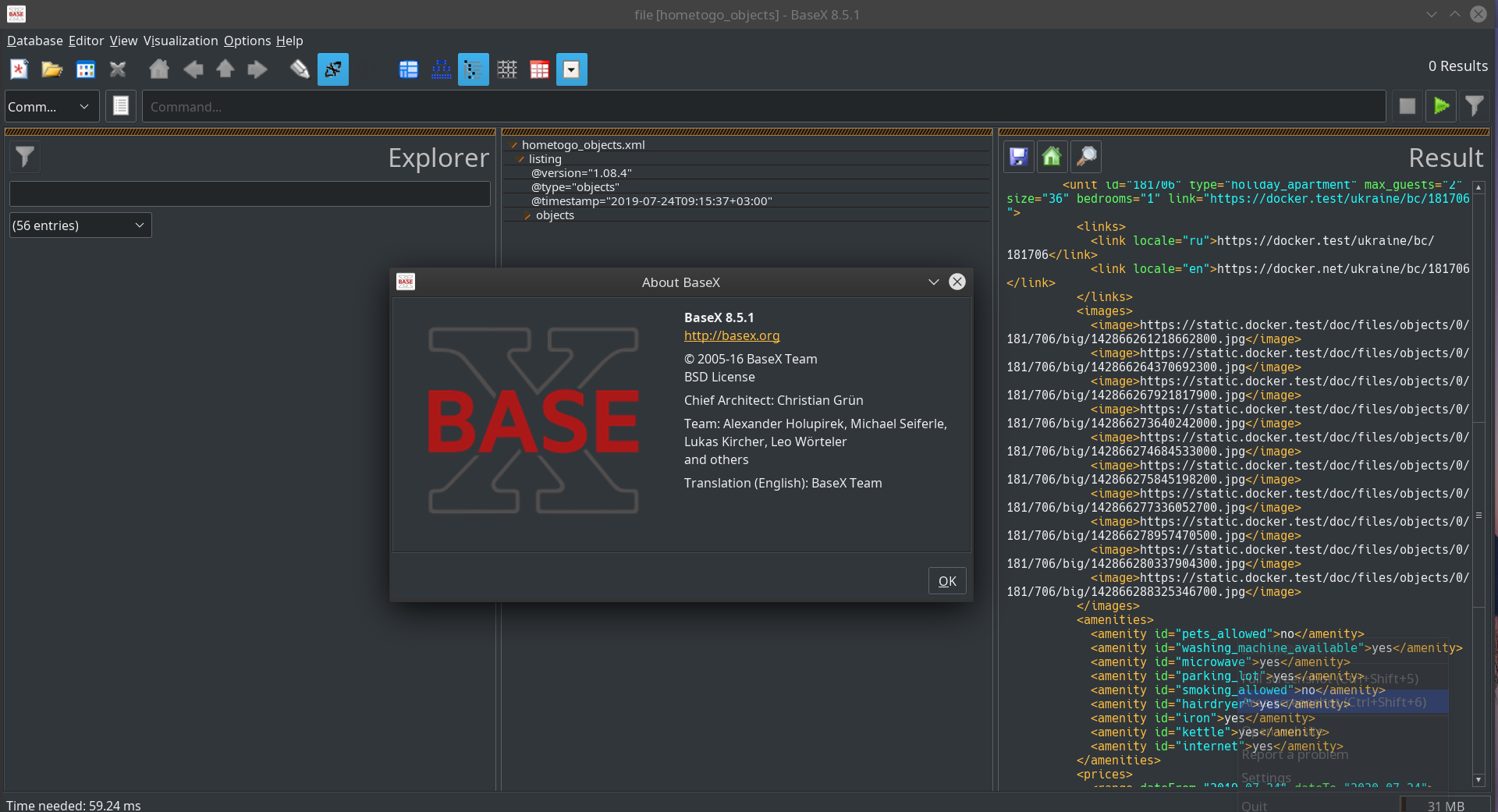
Task: Focus the Command input field
Action: click(764, 107)
